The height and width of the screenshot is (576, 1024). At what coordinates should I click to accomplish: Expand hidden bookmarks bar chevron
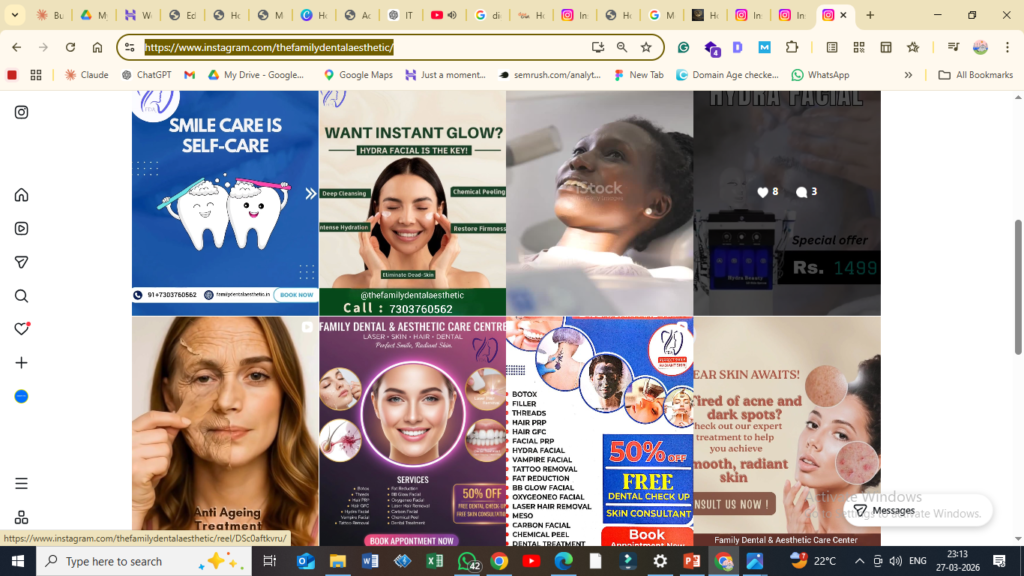click(908, 75)
